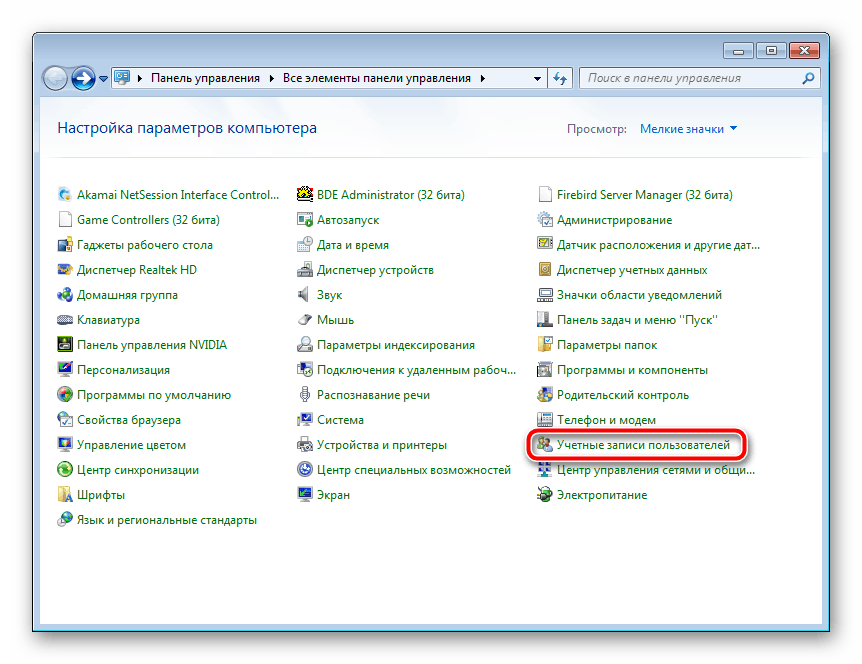Screen dimensions: 862x664
Task: Open the Панель управления NVIDIA icon
Action: coord(65,345)
